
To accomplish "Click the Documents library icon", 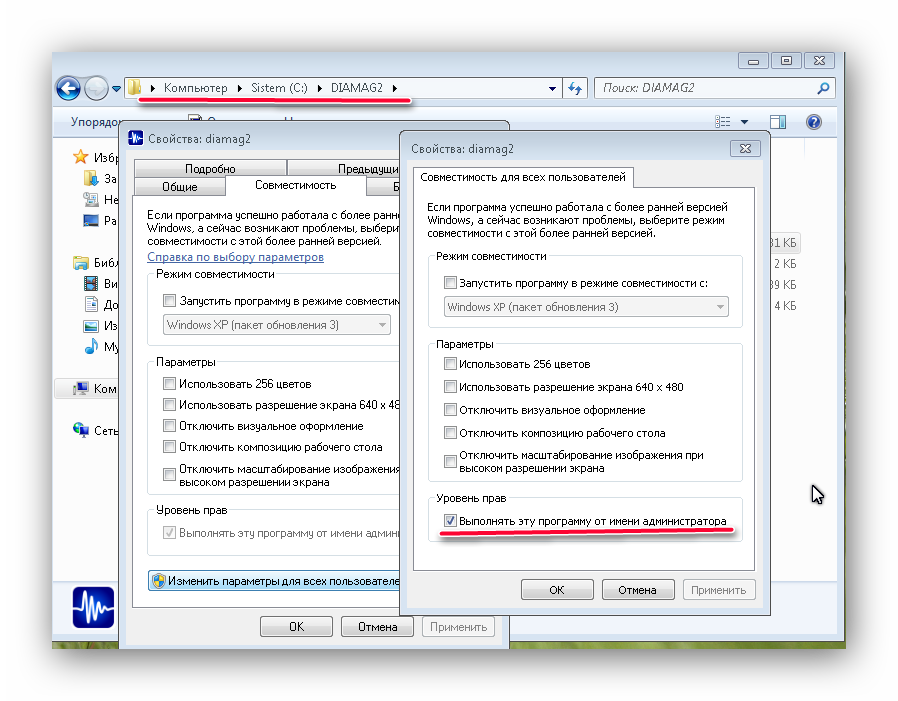I will (91, 304).
